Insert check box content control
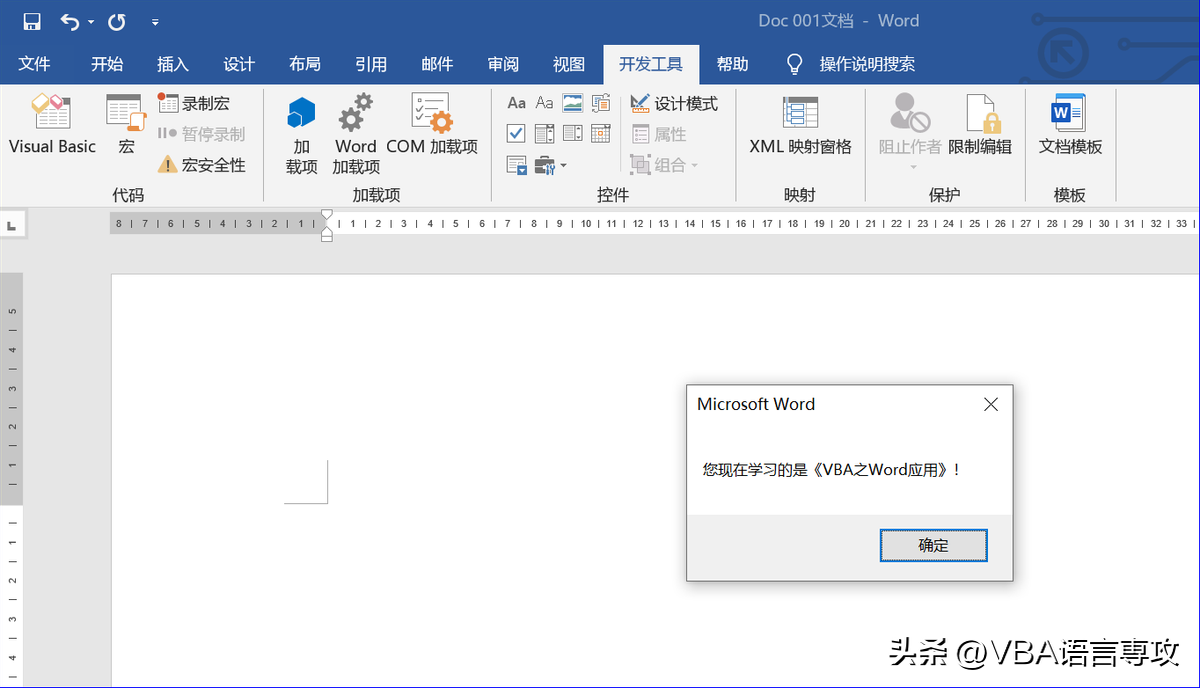The height and width of the screenshot is (688, 1200). coord(516,133)
